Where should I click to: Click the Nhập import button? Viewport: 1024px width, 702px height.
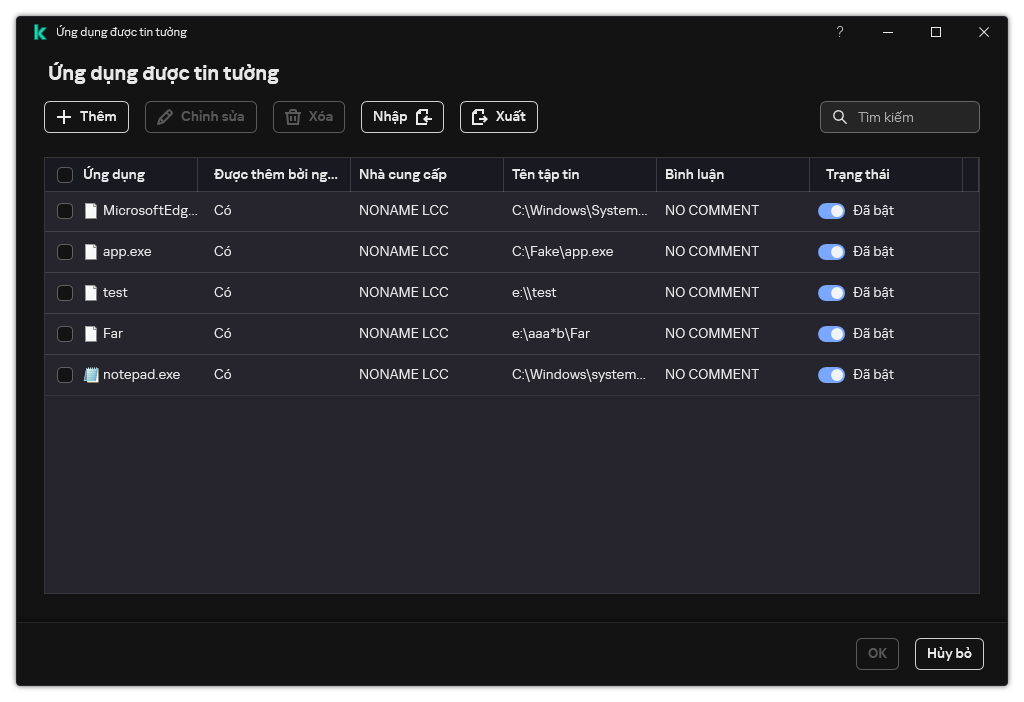pos(401,117)
